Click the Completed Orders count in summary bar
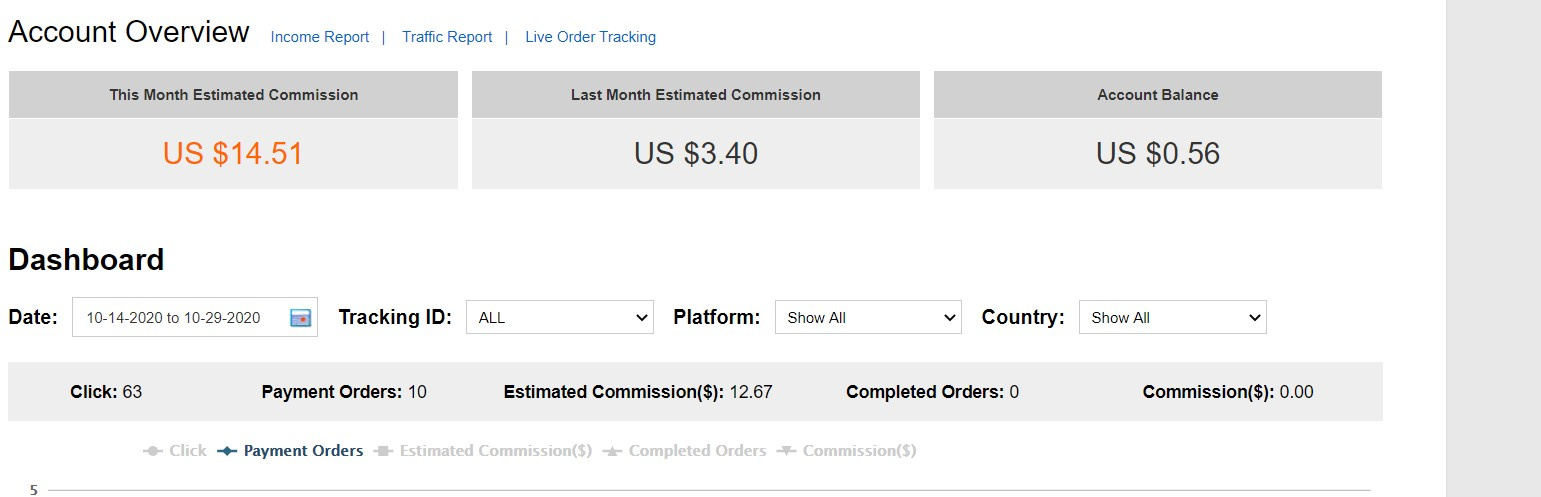 (x=1014, y=392)
